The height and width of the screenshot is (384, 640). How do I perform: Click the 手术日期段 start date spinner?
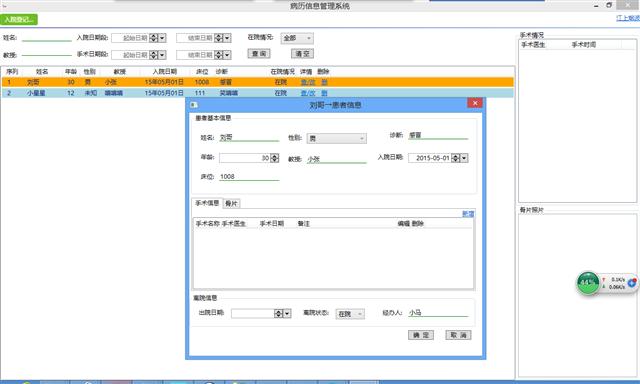click(x=154, y=55)
